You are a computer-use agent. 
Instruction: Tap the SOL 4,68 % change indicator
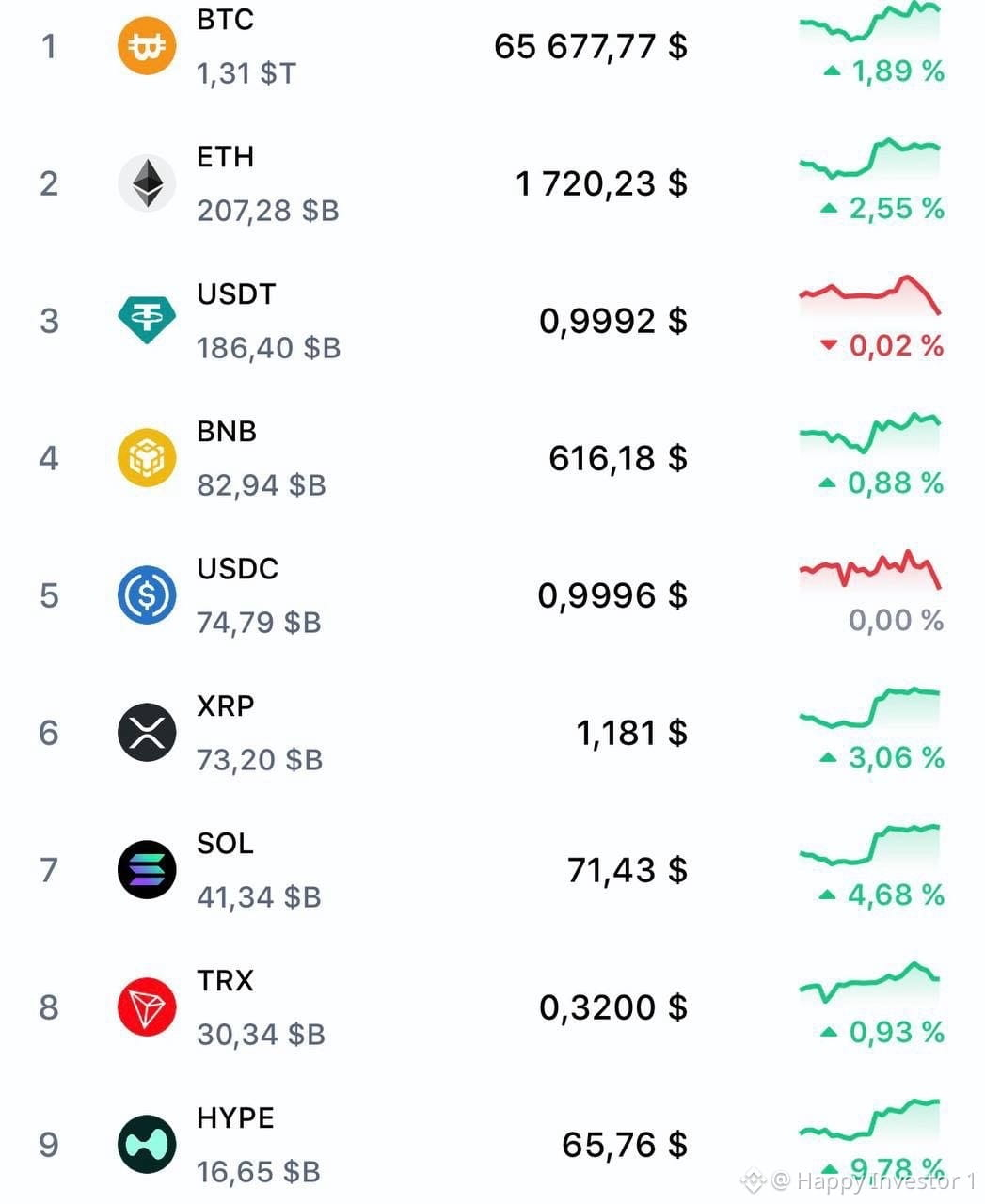tap(882, 895)
